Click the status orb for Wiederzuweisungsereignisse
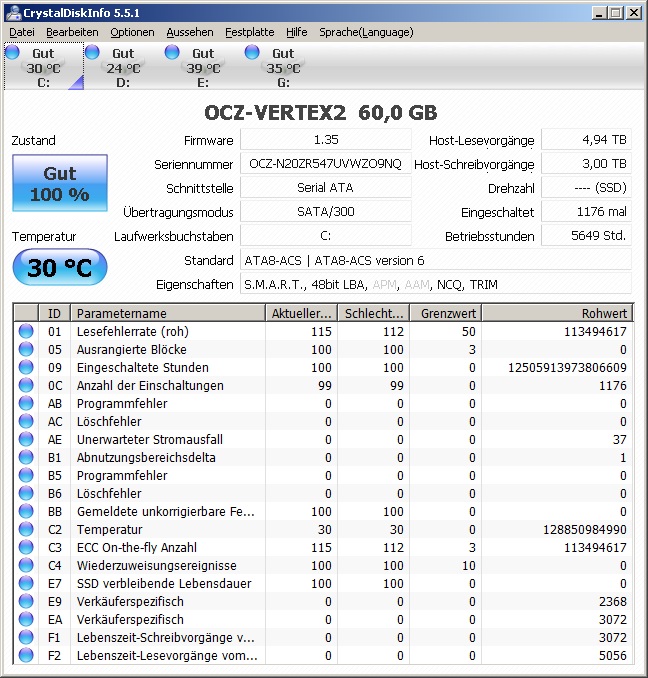 (x=26, y=566)
